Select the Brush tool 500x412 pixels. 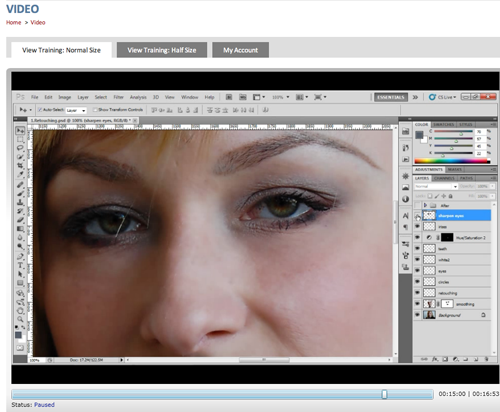(x=20, y=193)
